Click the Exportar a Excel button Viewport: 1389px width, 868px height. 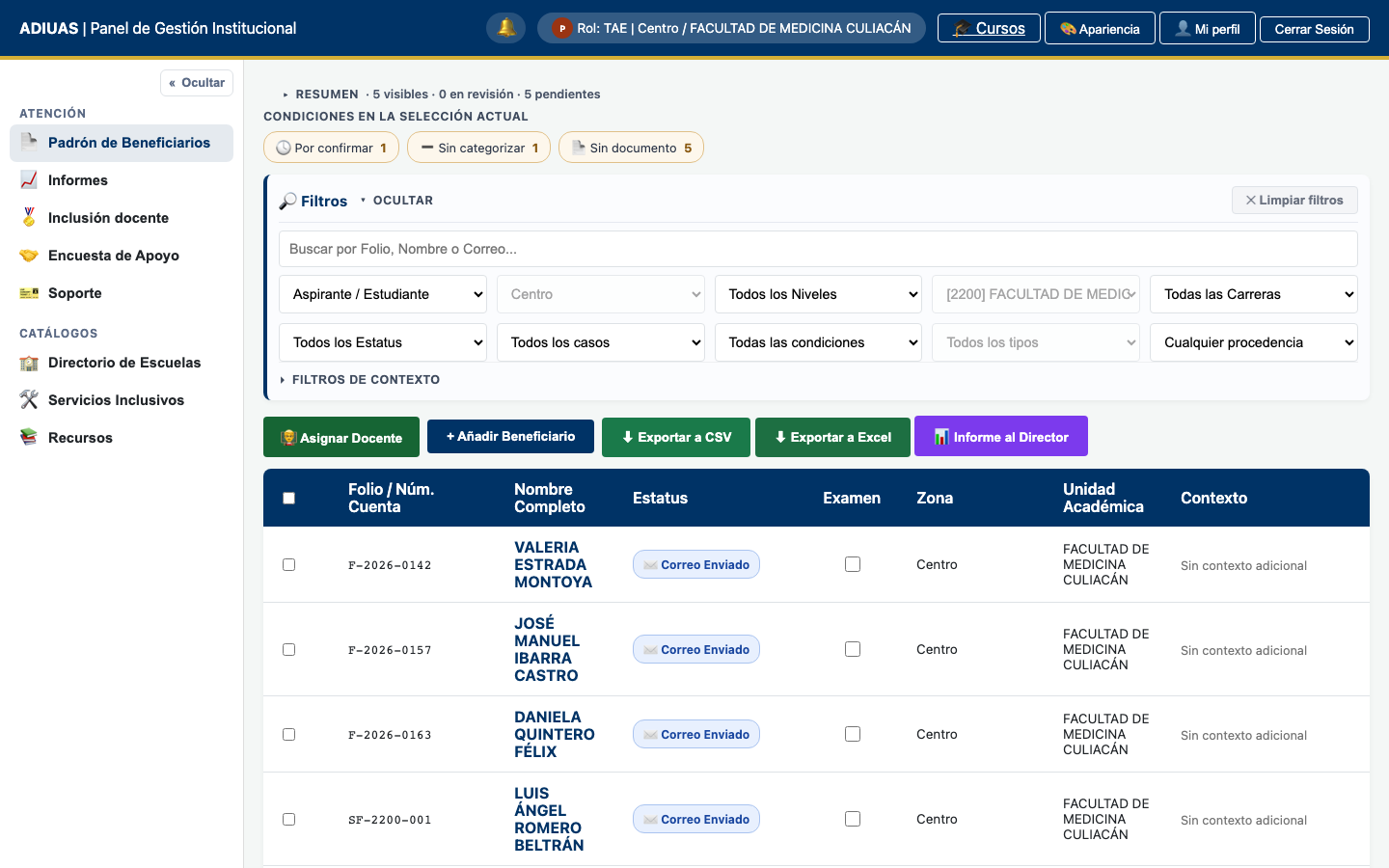click(x=832, y=437)
